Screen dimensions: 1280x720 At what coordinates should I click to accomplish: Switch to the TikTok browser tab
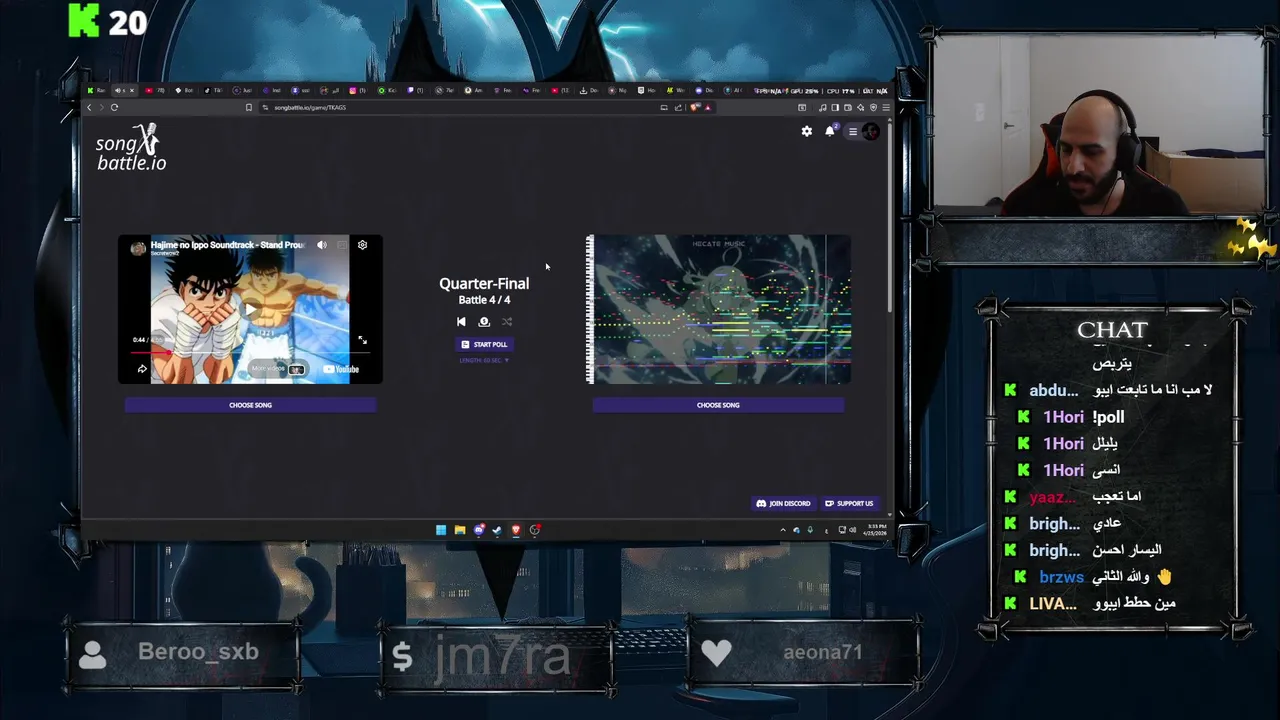[212, 91]
